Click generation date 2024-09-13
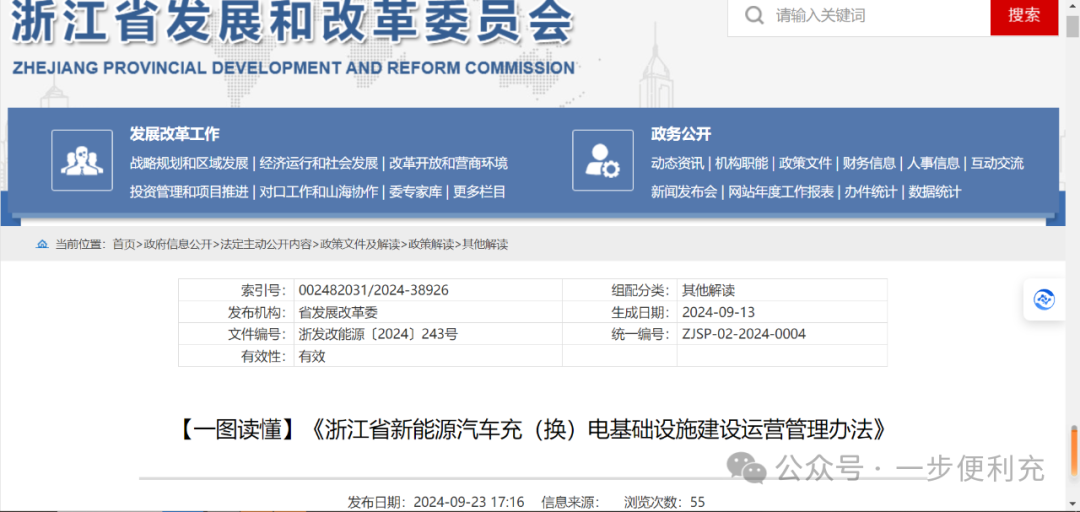This screenshot has height=512, width=1080. tap(718, 312)
